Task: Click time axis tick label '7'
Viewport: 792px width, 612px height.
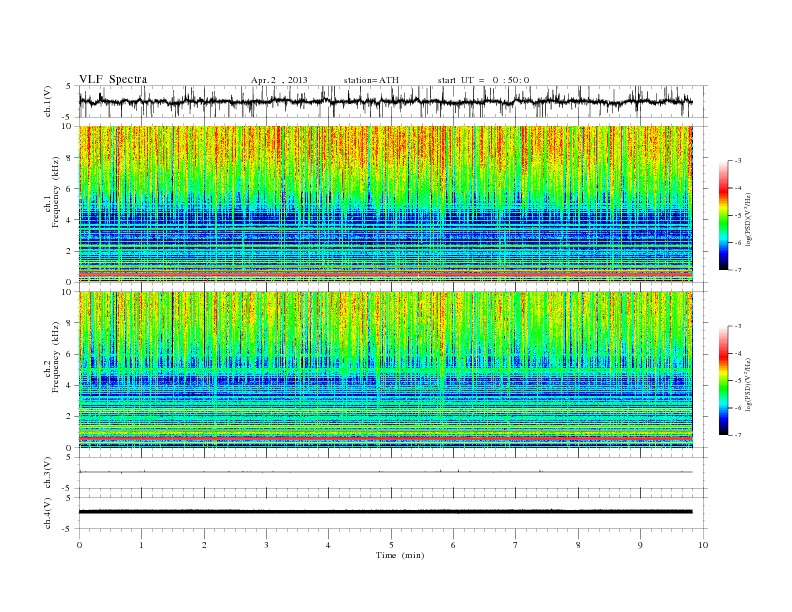Action: [x=516, y=545]
